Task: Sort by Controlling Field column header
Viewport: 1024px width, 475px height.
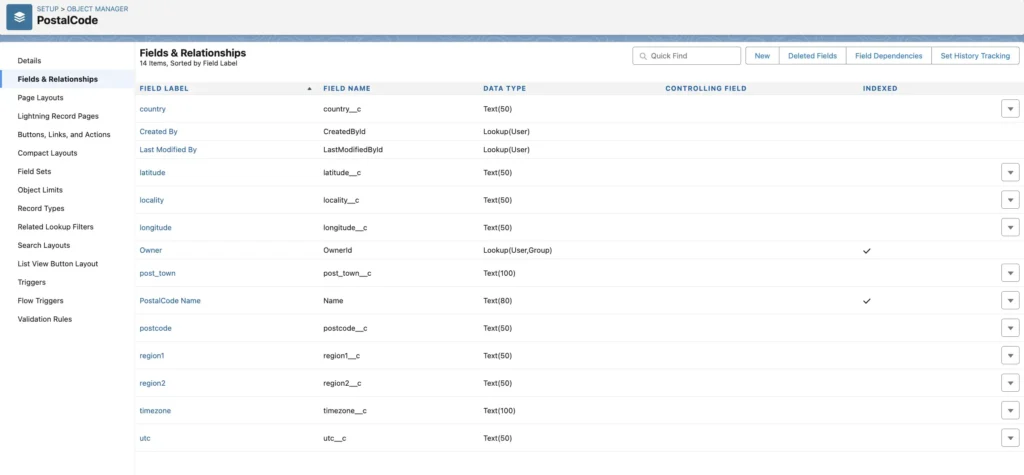Action: point(705,89)
